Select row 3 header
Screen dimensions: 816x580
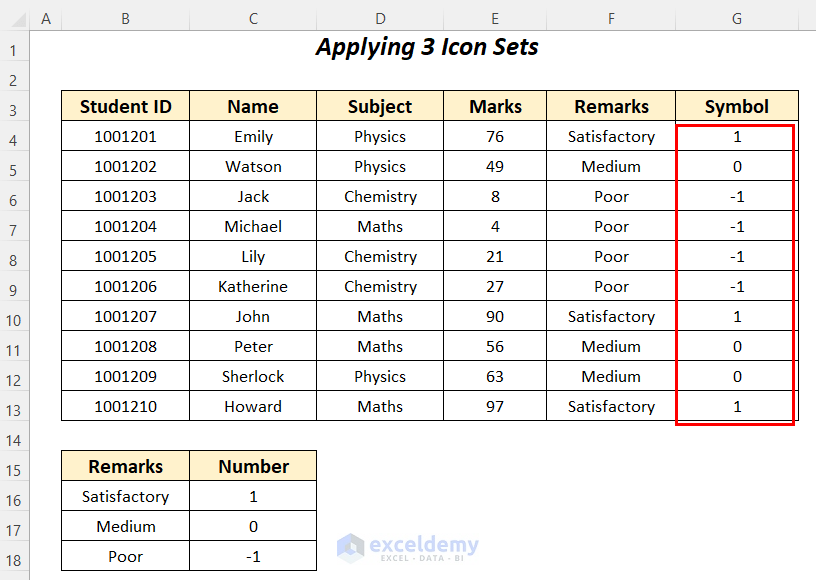pos(15,107)
